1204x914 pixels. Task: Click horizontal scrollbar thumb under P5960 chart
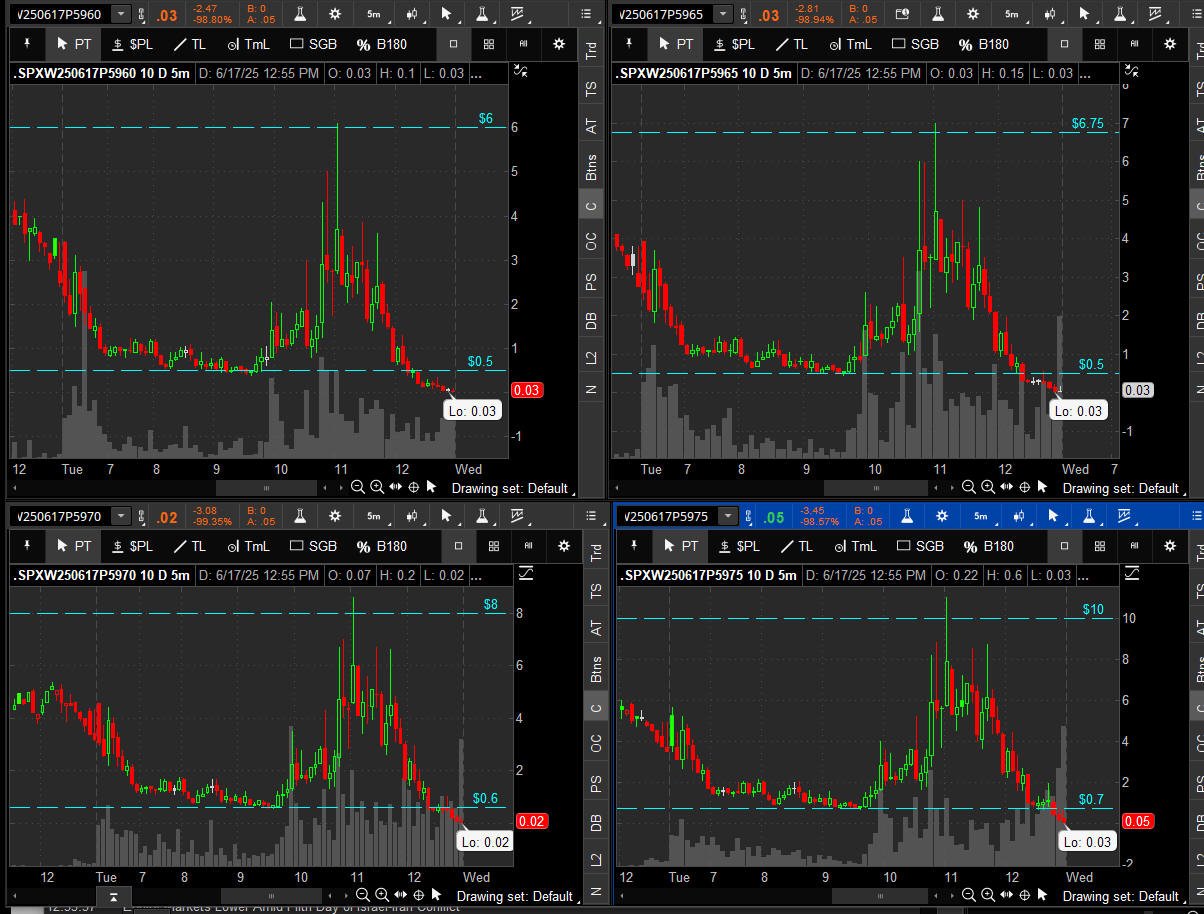(266, 487)
